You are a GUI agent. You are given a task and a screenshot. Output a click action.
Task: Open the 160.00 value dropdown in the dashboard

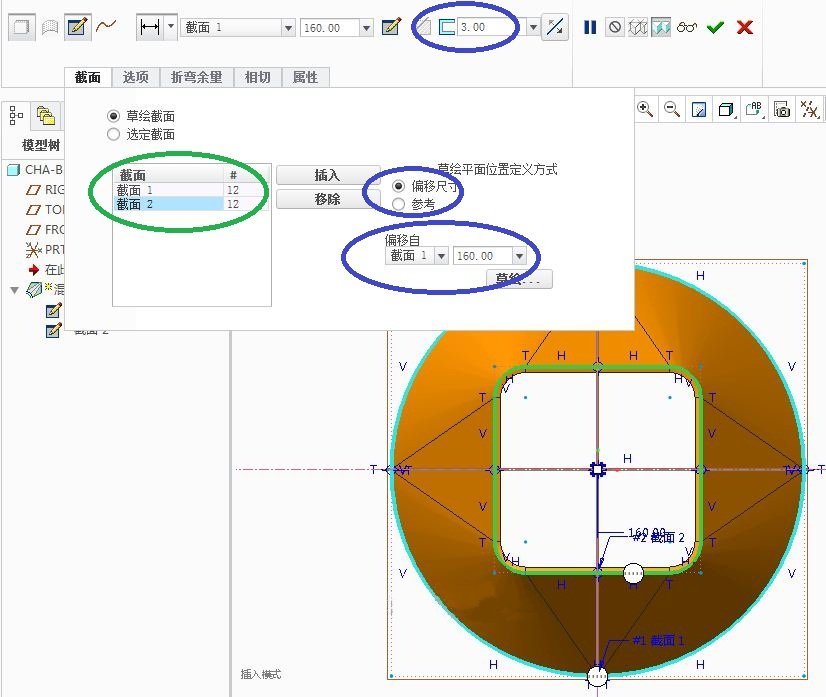pyautogui.click(x=367, y=27)
